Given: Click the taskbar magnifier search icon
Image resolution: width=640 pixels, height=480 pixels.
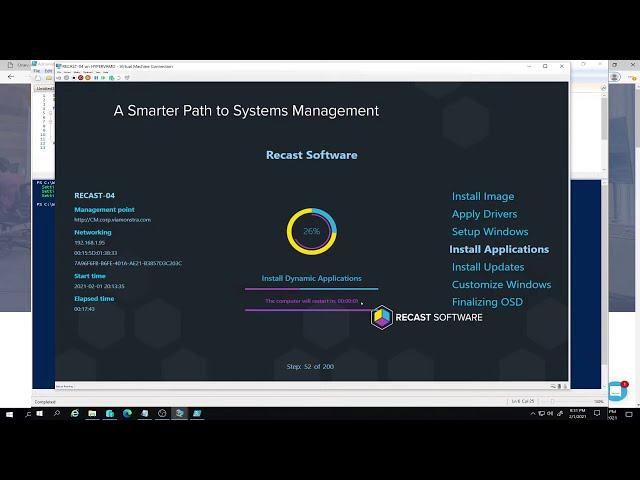Looking at the screenshot, I should pyautogui.click(x=57, y=413).
